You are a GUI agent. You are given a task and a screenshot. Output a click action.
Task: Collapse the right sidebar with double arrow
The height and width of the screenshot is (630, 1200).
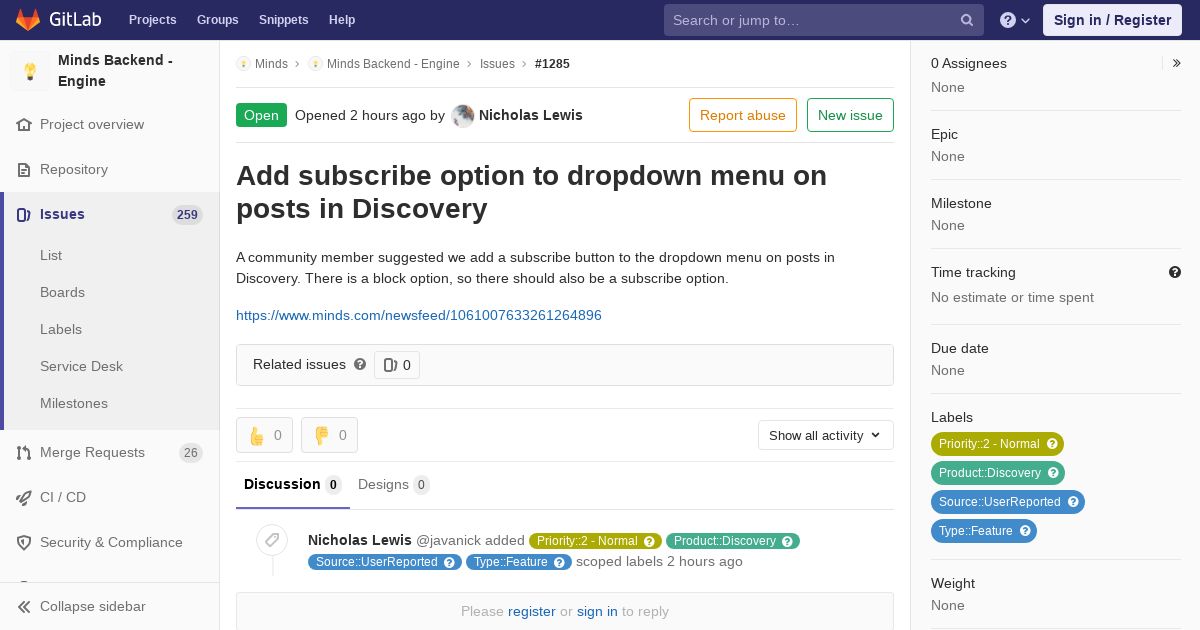coord(1177,63)
